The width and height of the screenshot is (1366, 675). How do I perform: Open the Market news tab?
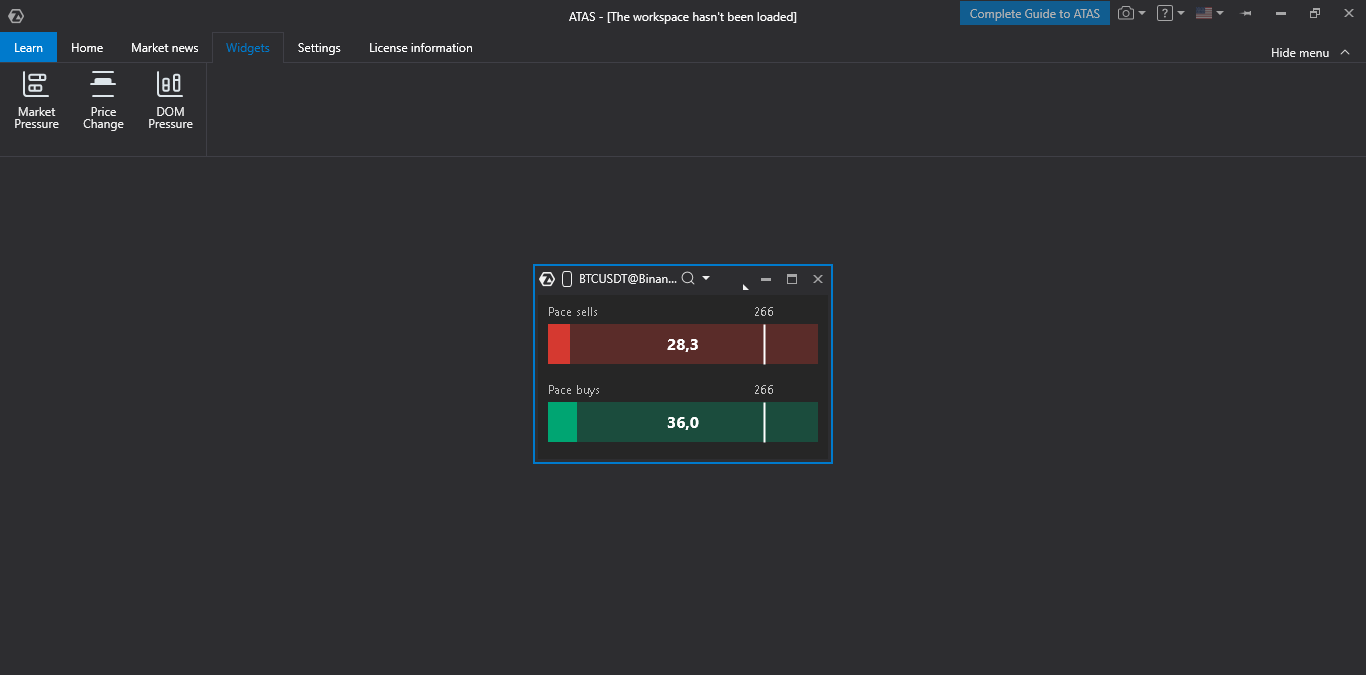(x=165, y=47)
